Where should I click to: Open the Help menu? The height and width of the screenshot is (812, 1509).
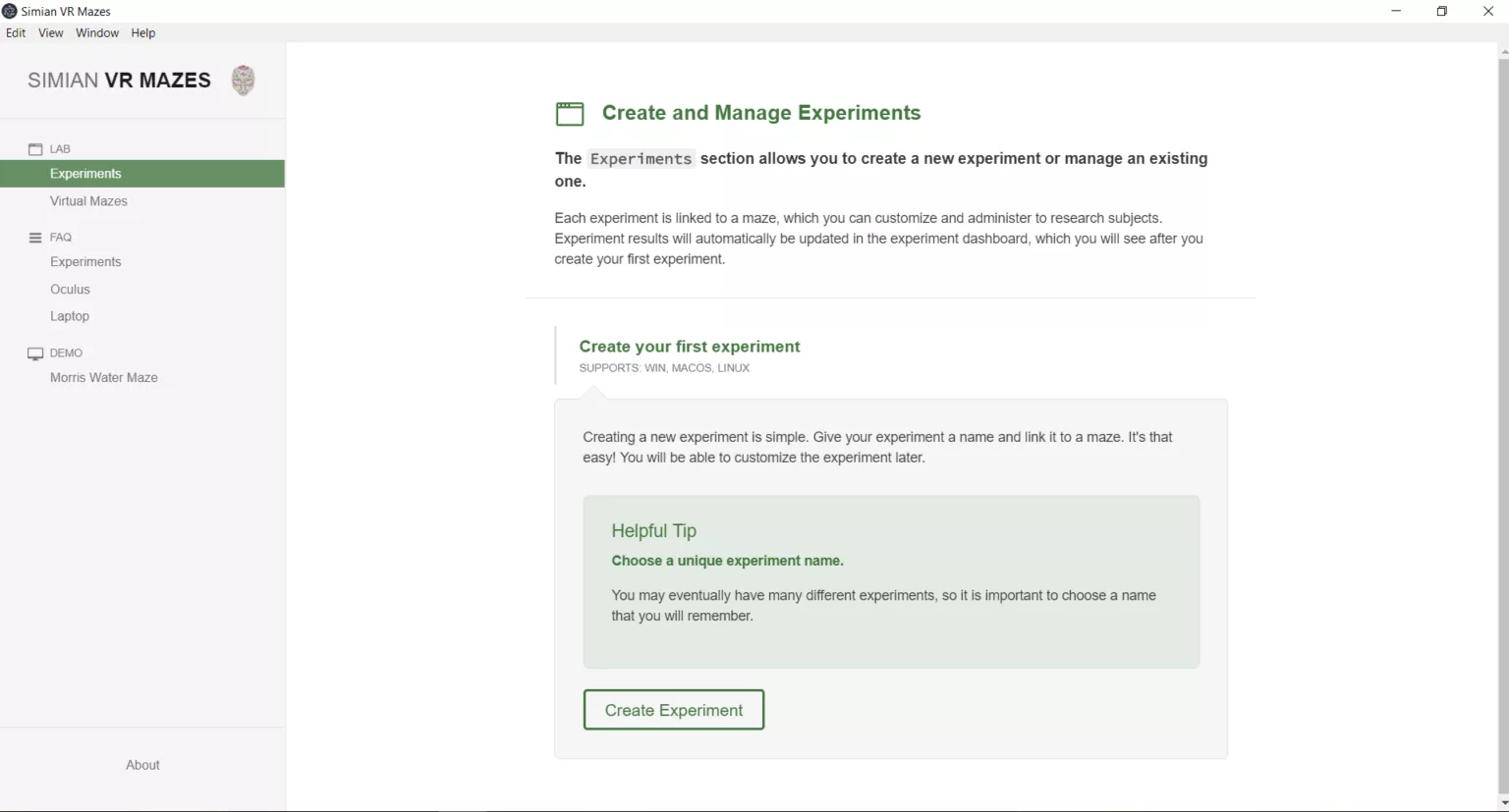143,32
